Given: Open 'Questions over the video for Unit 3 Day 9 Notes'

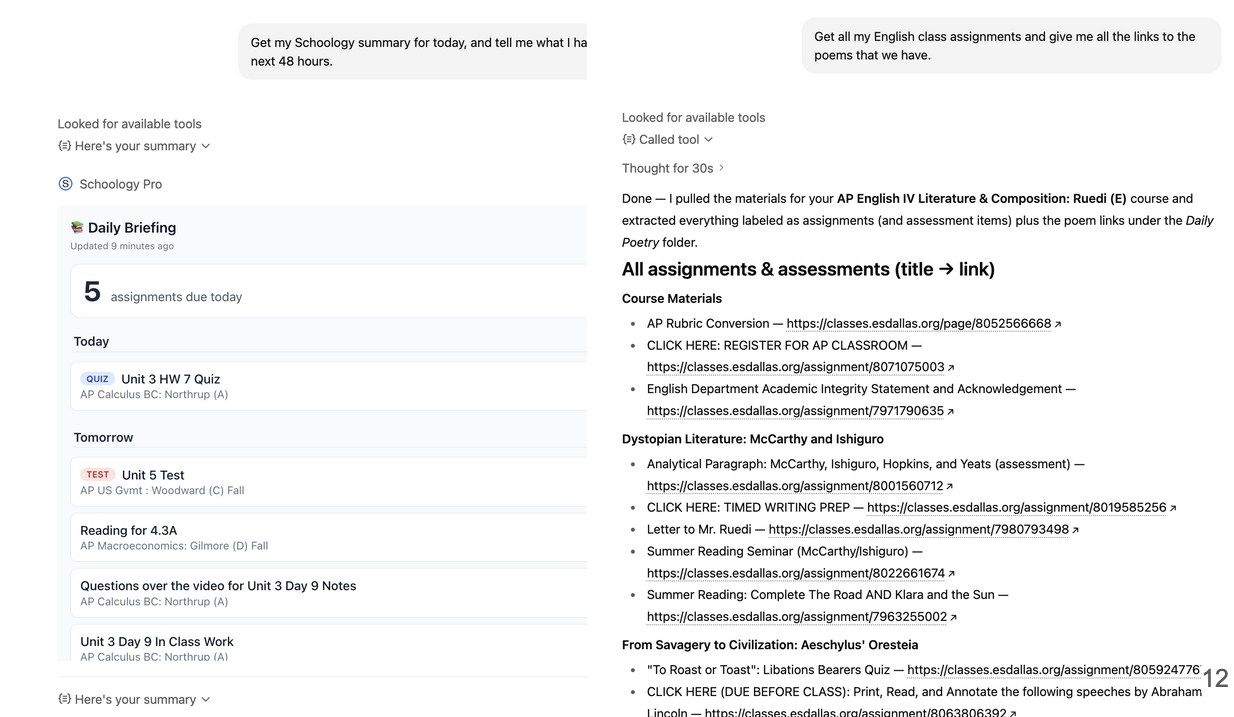Looking at the screenshot, I should (x=329, y=593).
